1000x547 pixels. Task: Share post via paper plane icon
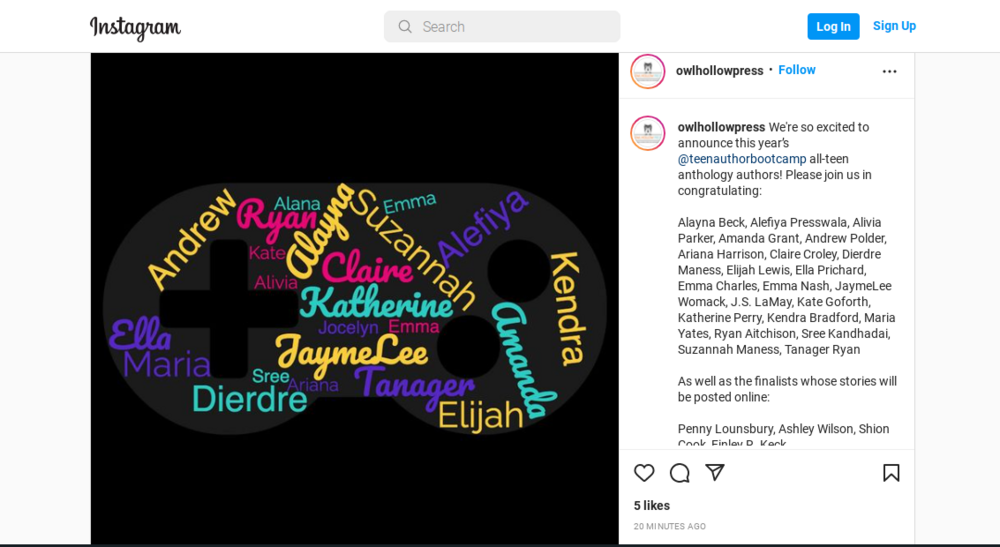click(x=715, y=472)
